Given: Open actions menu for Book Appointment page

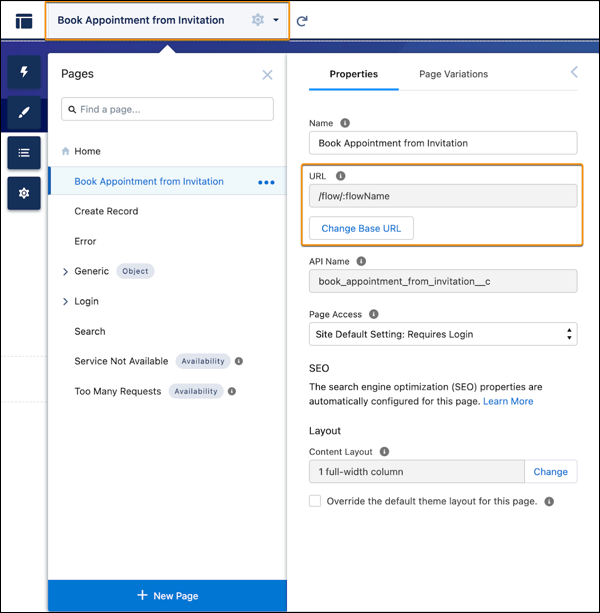Looking at the screenshot, I should click(x=266, y=182).
